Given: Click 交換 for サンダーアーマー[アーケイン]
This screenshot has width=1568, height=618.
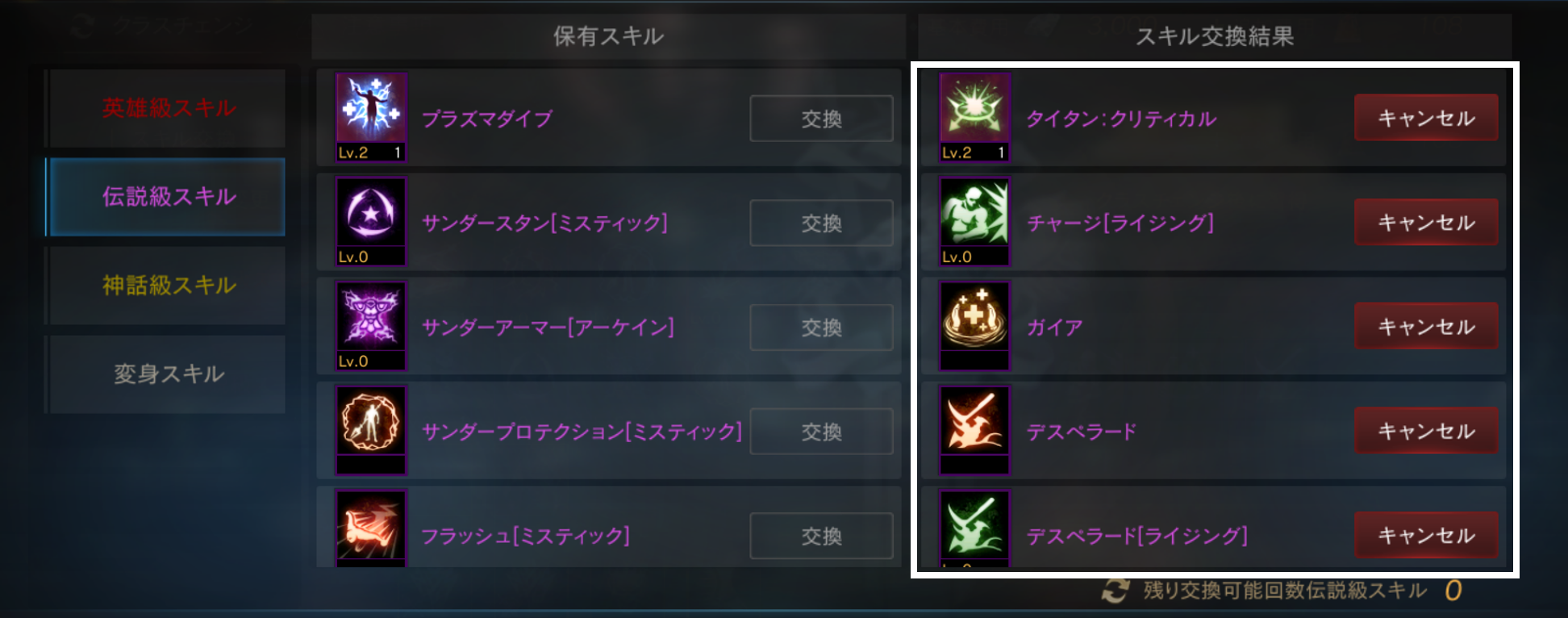Looking at the screenshot, I should (x=821, y=328).
